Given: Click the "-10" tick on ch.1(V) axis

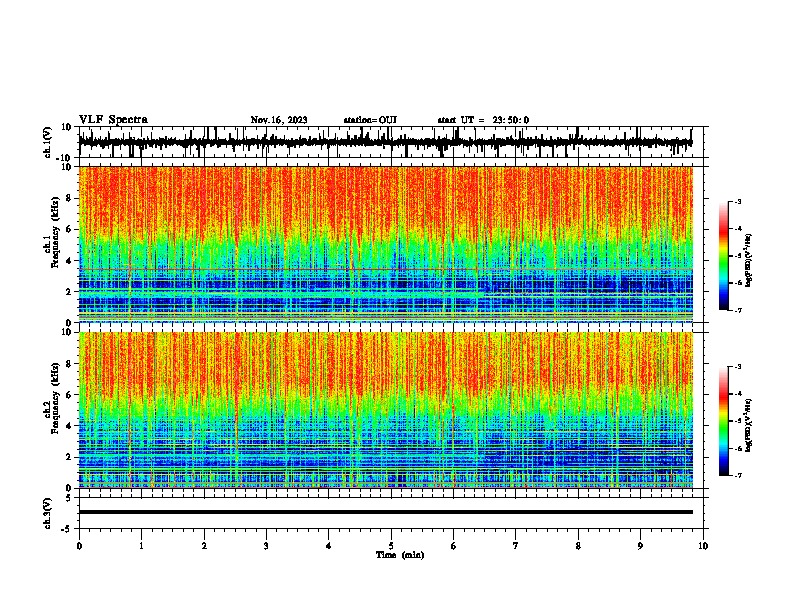Looking at the screenshot, I should pyautogui.click(x=65, y=159).
